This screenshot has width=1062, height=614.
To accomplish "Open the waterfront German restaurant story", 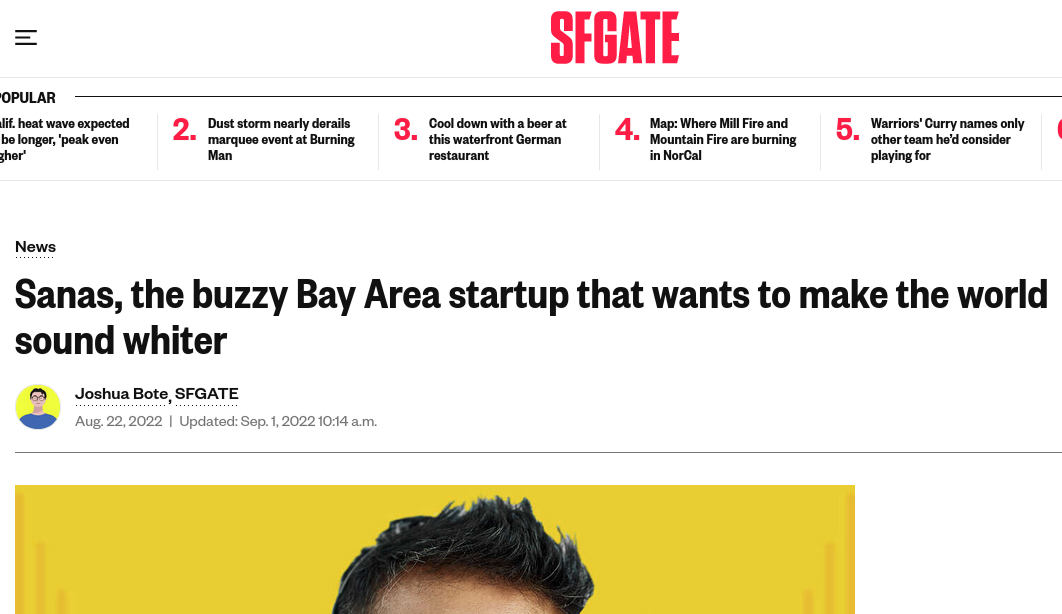I will (x=497, y=140).
